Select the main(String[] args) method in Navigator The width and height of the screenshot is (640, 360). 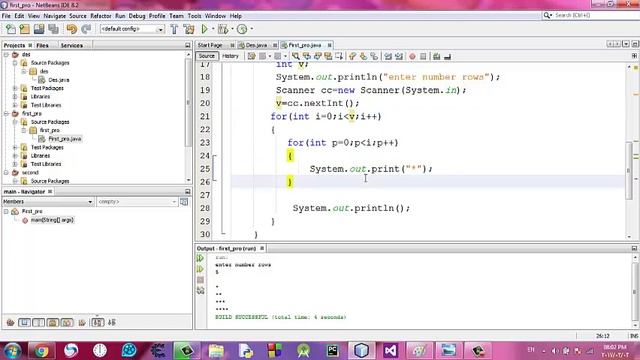pos(52,220)
